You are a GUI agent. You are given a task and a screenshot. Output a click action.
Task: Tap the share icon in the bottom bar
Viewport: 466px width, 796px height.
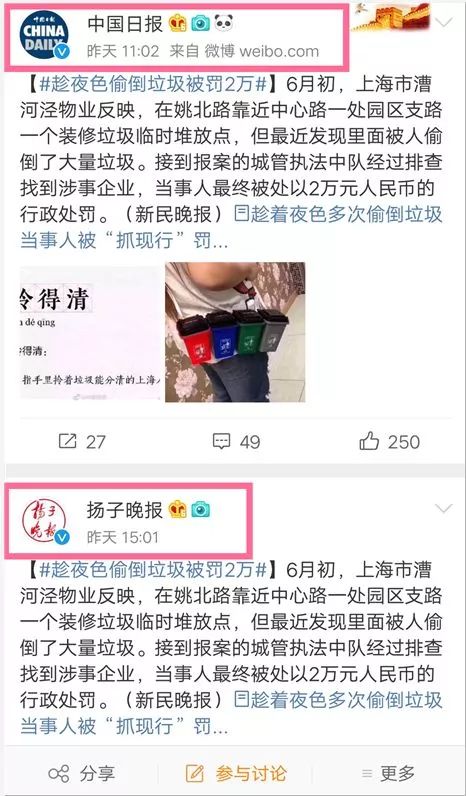58,774
